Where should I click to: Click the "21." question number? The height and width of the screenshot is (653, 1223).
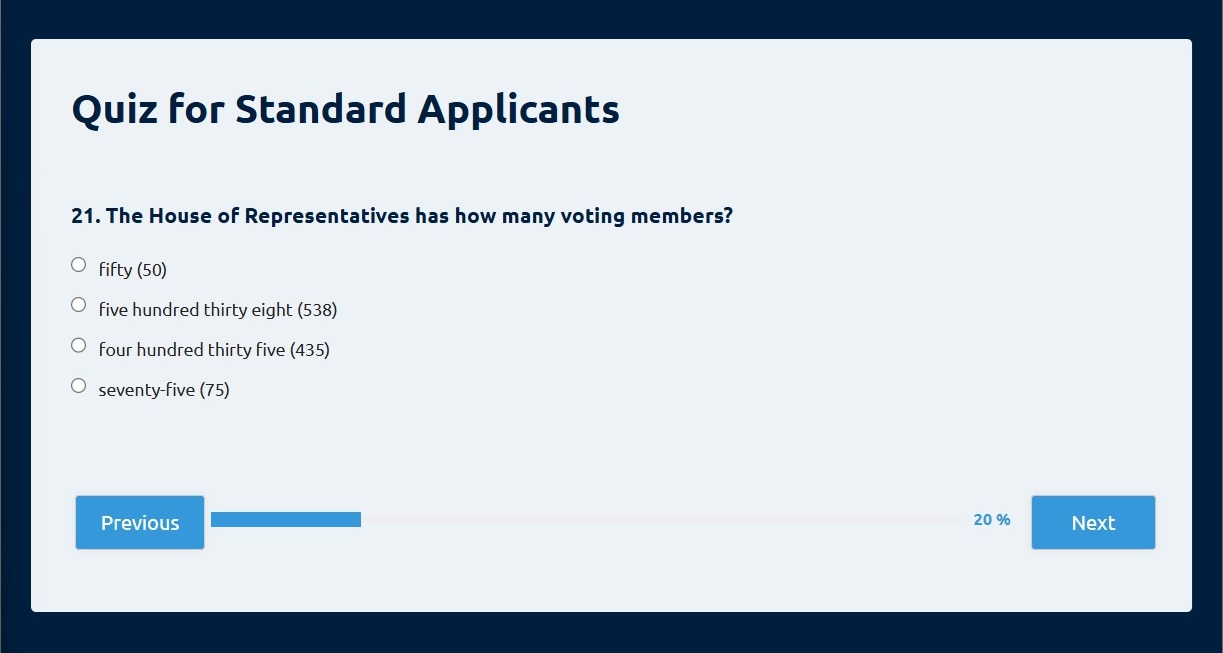[86, 216]
